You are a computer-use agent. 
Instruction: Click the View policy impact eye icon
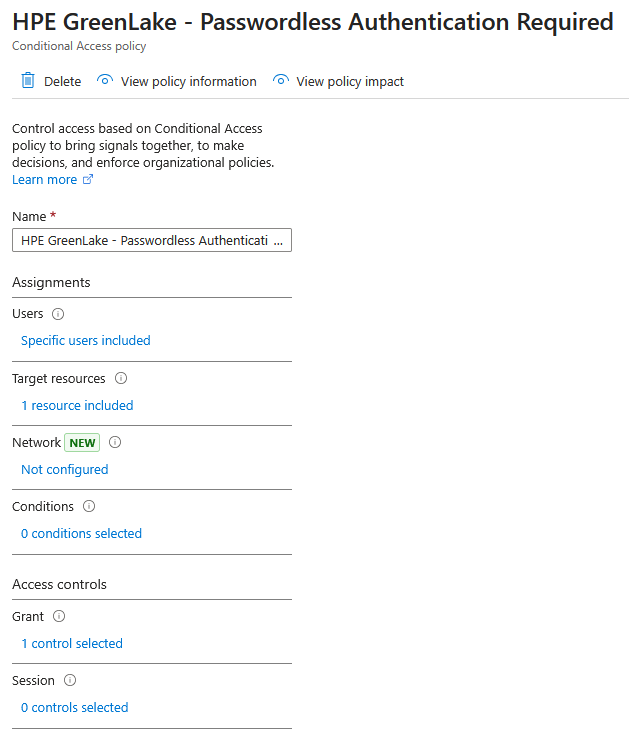click(281, 81)
